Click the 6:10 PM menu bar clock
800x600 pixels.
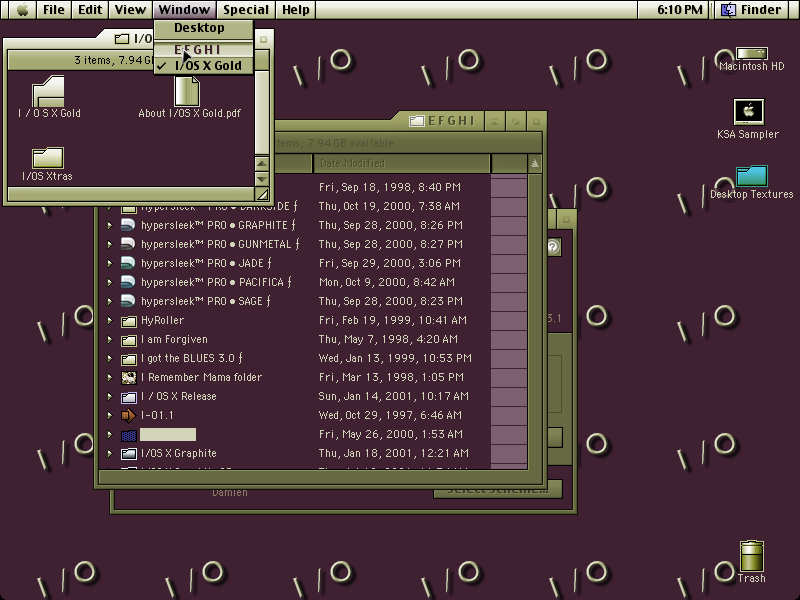point(680,10)
